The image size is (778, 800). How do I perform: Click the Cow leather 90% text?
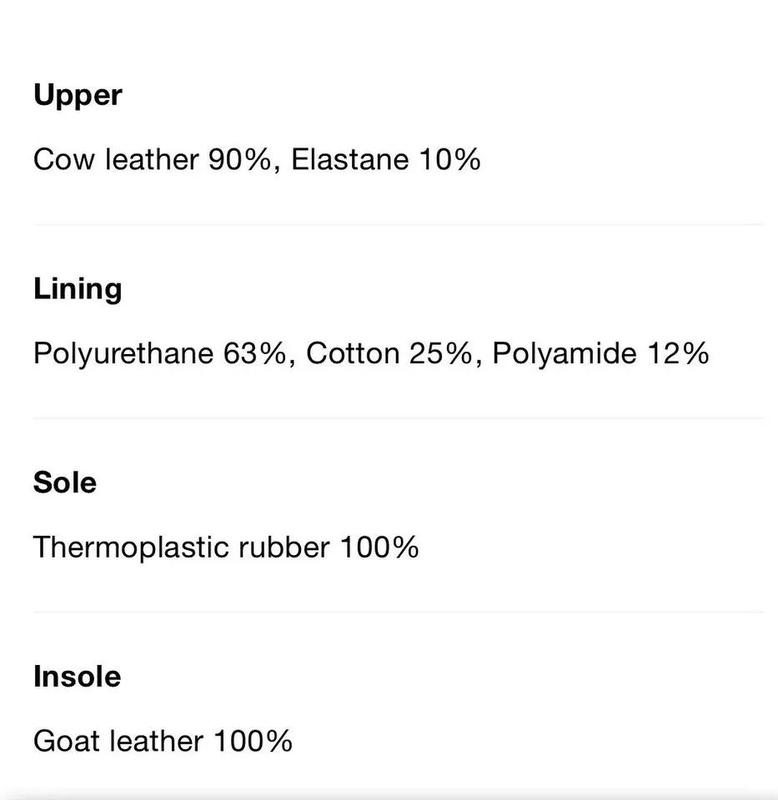click(152, 159)
